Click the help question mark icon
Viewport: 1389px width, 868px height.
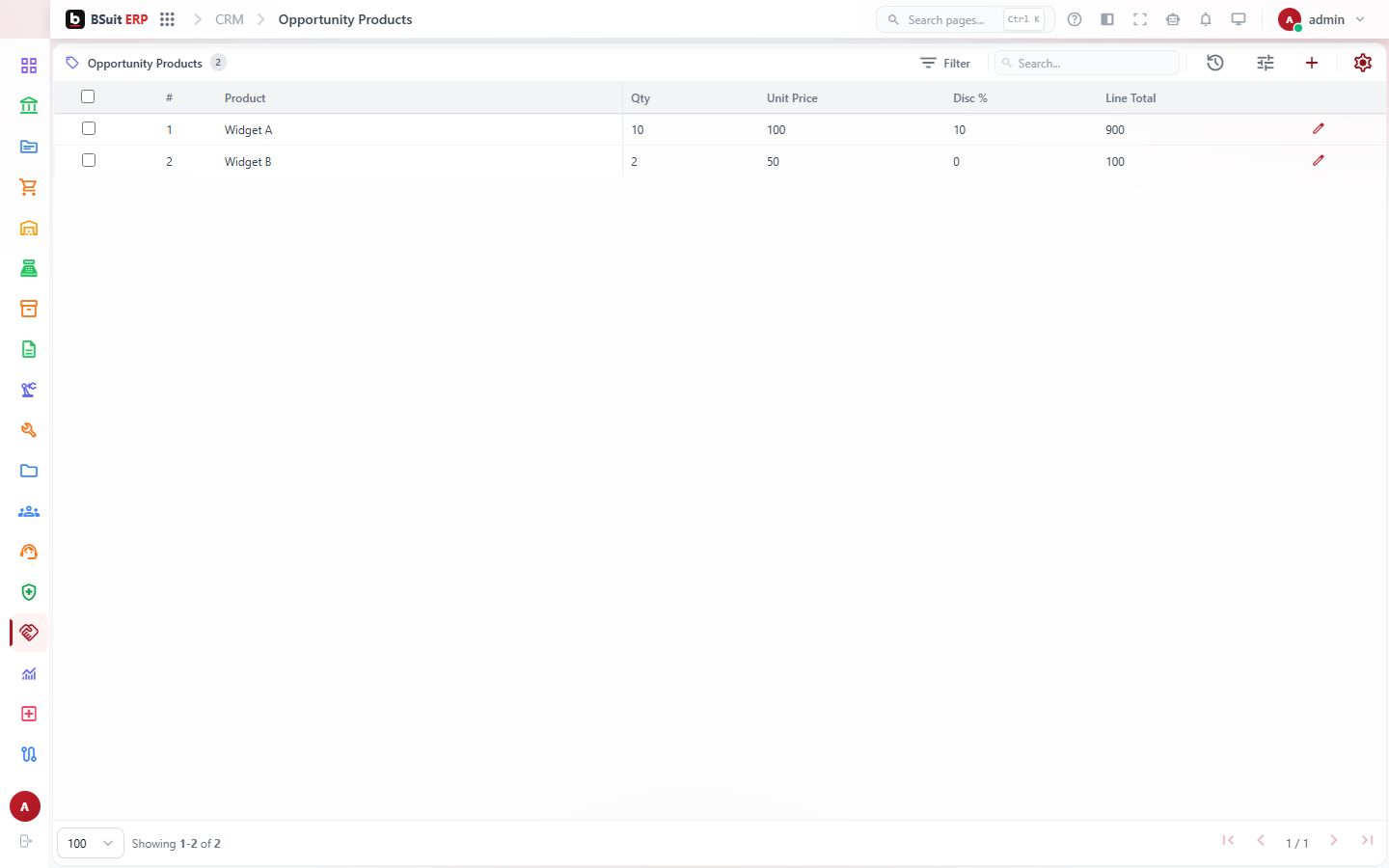[x=1075, y=19]
